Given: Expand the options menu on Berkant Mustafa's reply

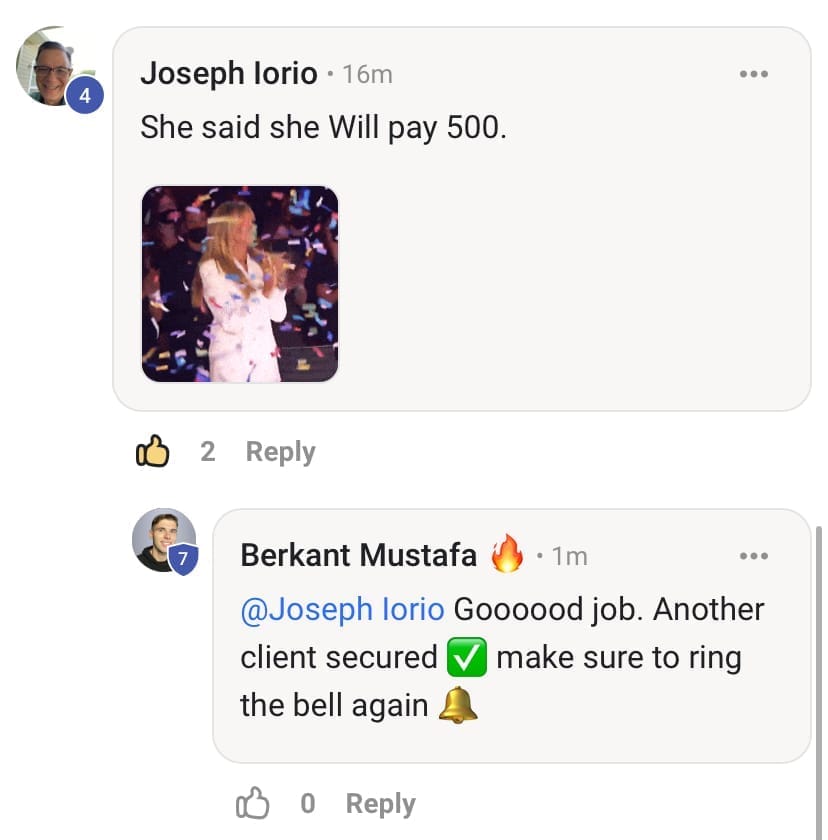Looking at the screenshot, I should 753,556.
